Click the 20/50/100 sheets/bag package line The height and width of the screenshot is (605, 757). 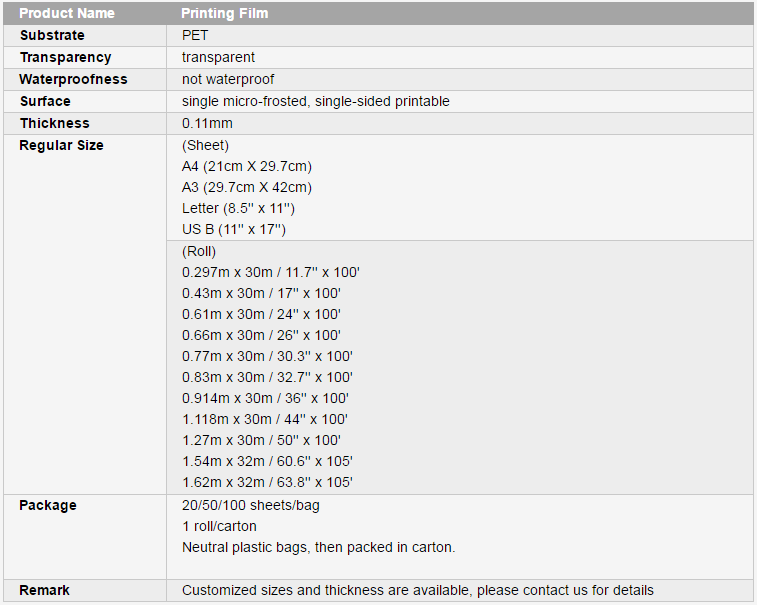pyautogui.click(x=251, y=506)
